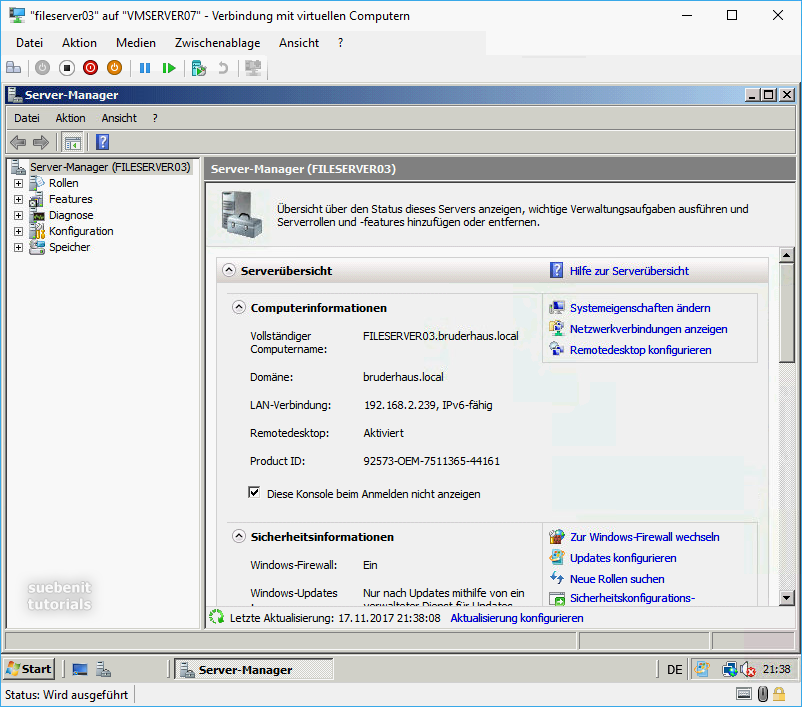Click the Product ID value '92573-OEM-7511365-44161'
The height and width of the screenshot is (707, 802).
click(432, 461)
